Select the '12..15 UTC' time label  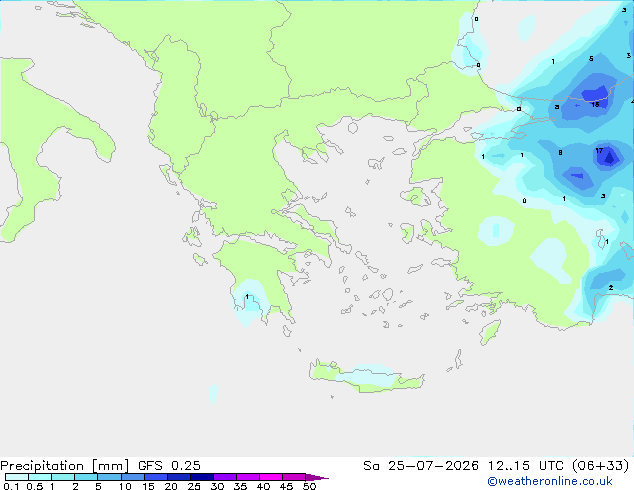[526, 466]
